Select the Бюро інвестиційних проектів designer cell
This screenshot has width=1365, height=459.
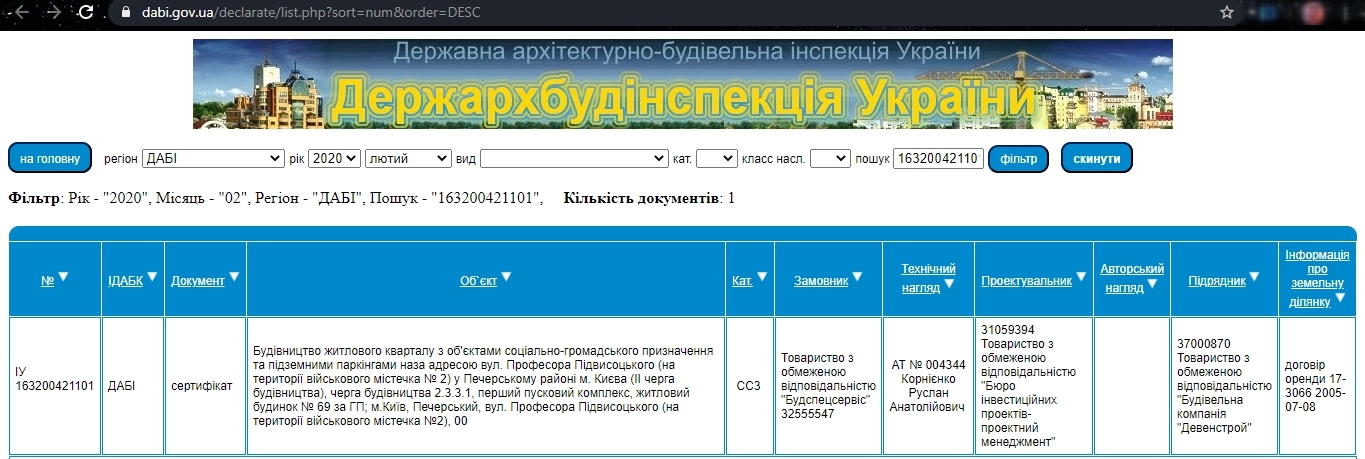pyautogui.click(x=1033, y=385)
